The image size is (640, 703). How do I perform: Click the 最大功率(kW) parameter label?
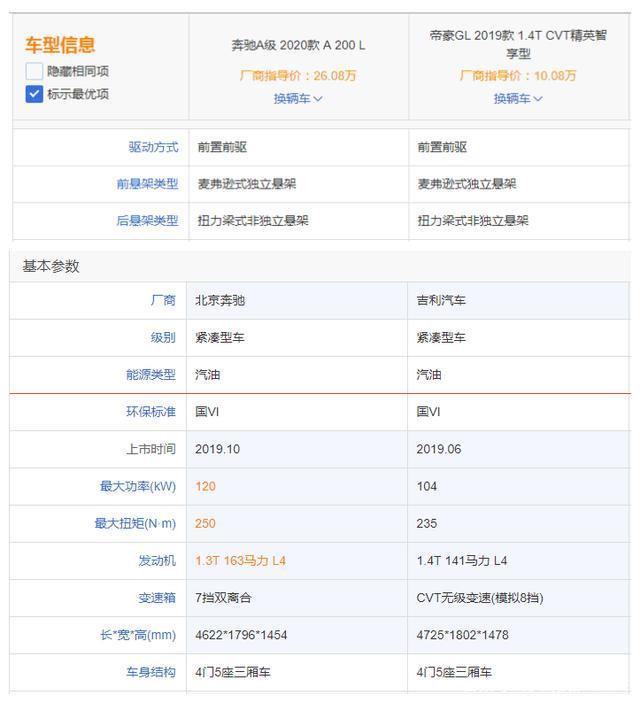138,486
